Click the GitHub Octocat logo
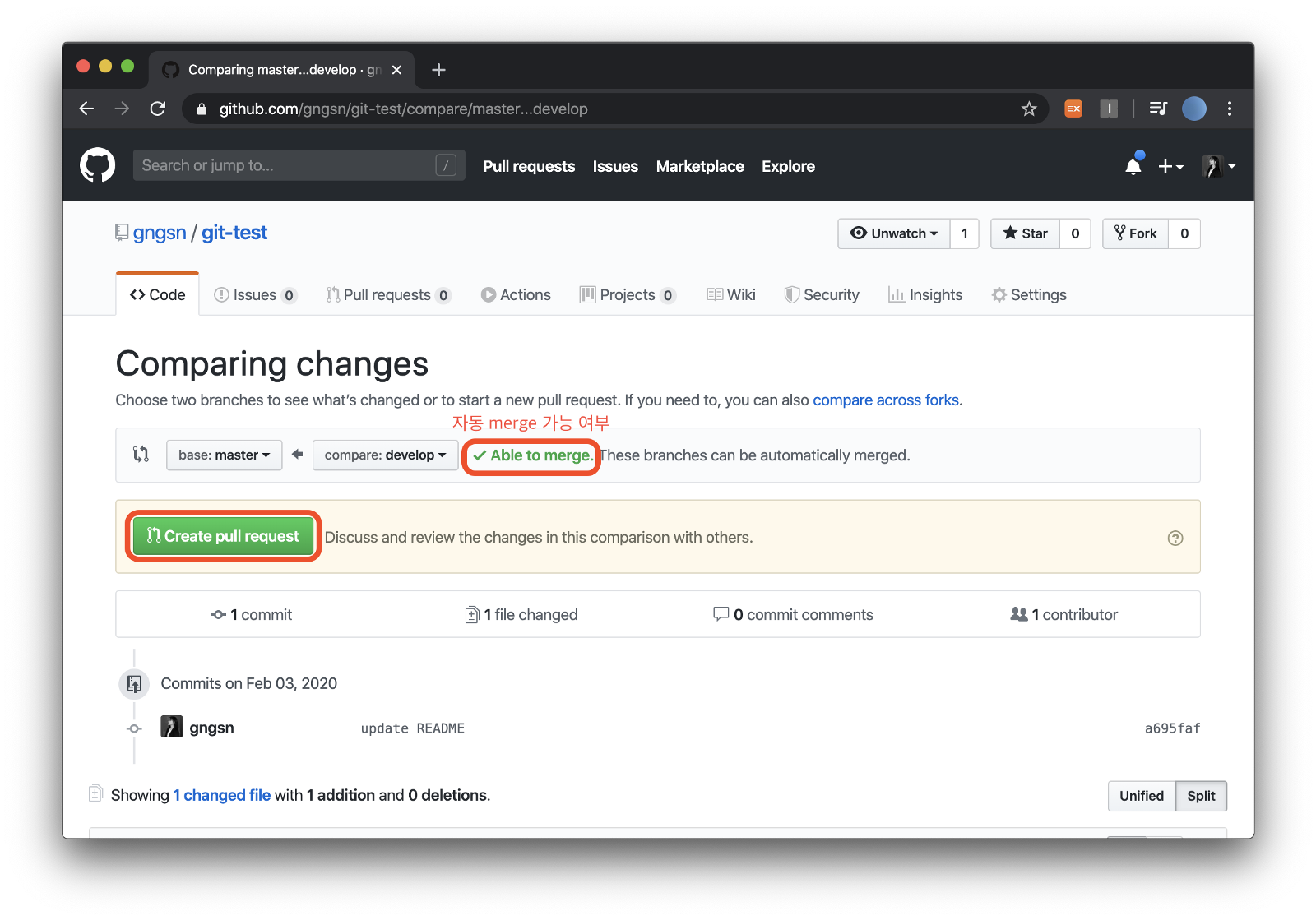 click(97, 165)
